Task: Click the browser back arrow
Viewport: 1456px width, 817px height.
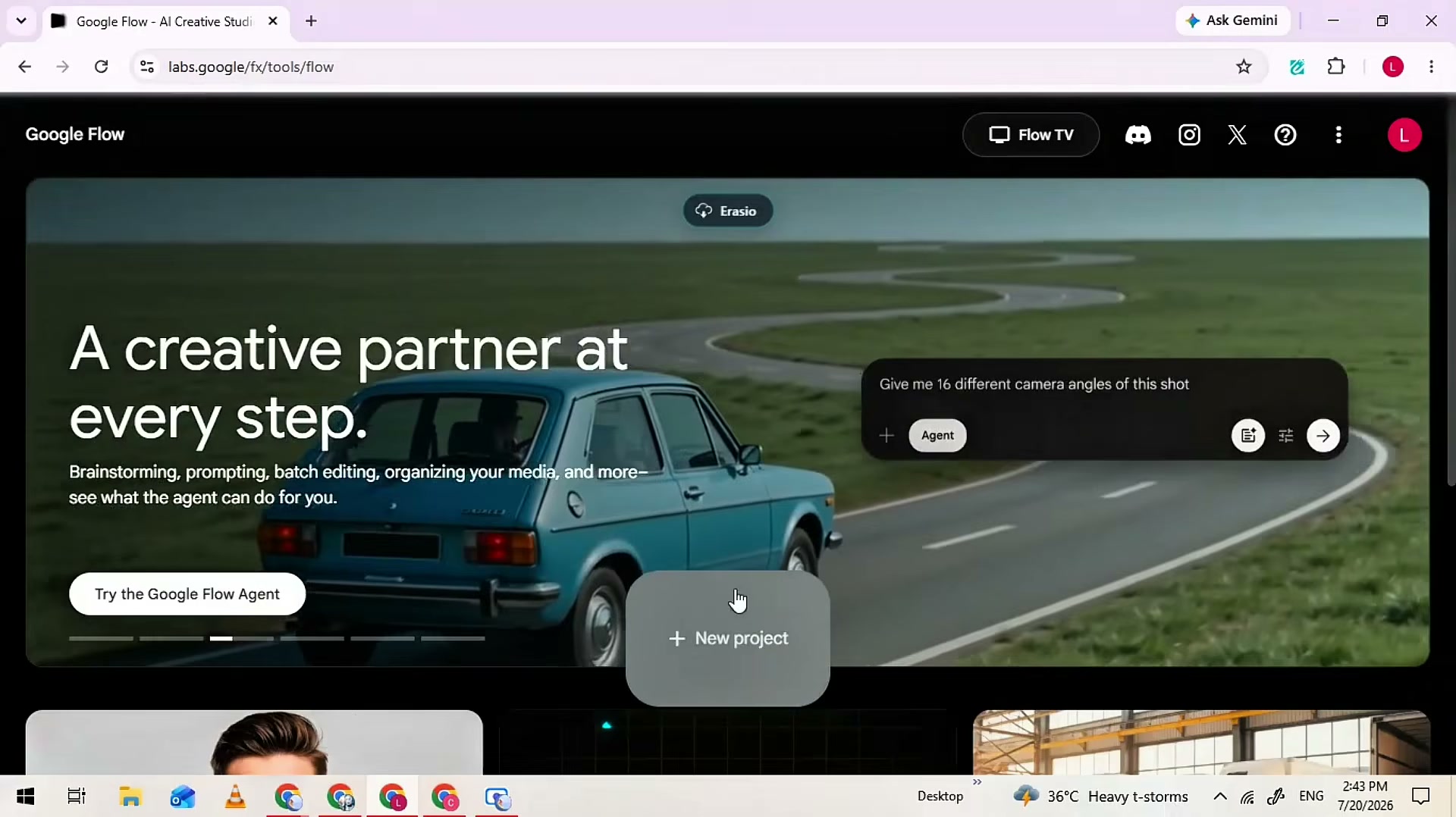Action: tap(24, 67)
